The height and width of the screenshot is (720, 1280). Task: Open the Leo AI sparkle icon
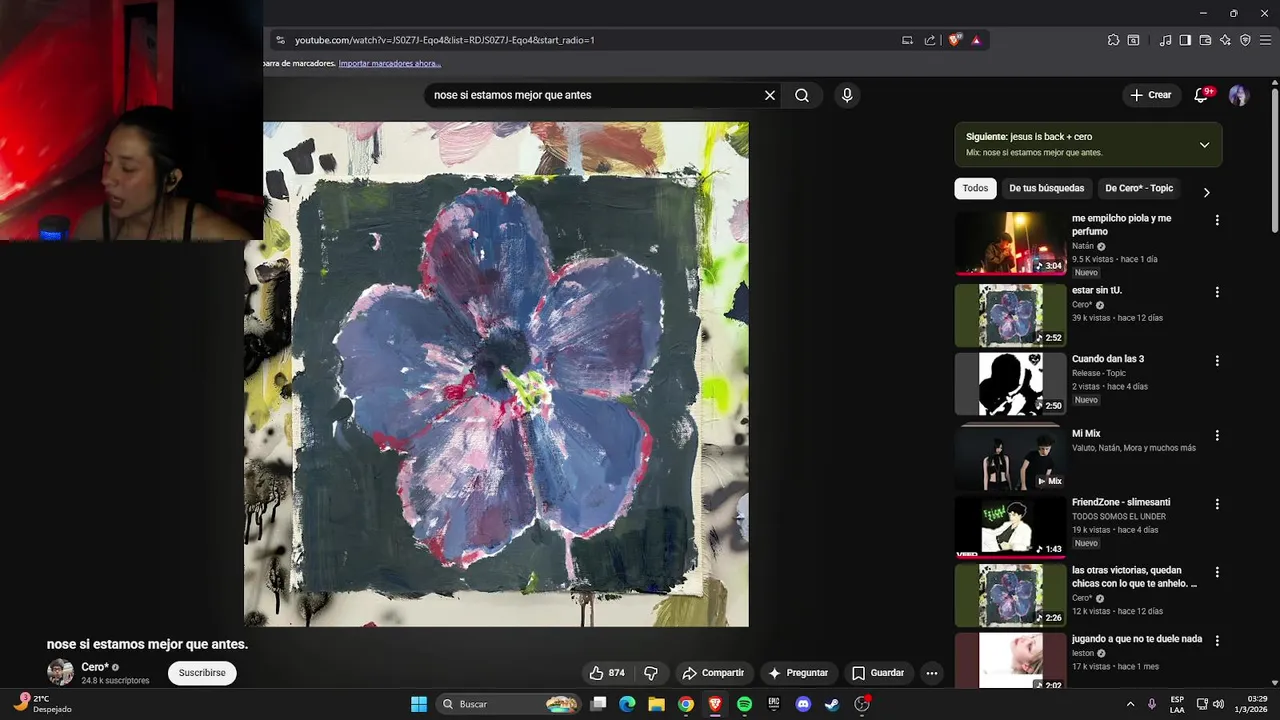1225,40
